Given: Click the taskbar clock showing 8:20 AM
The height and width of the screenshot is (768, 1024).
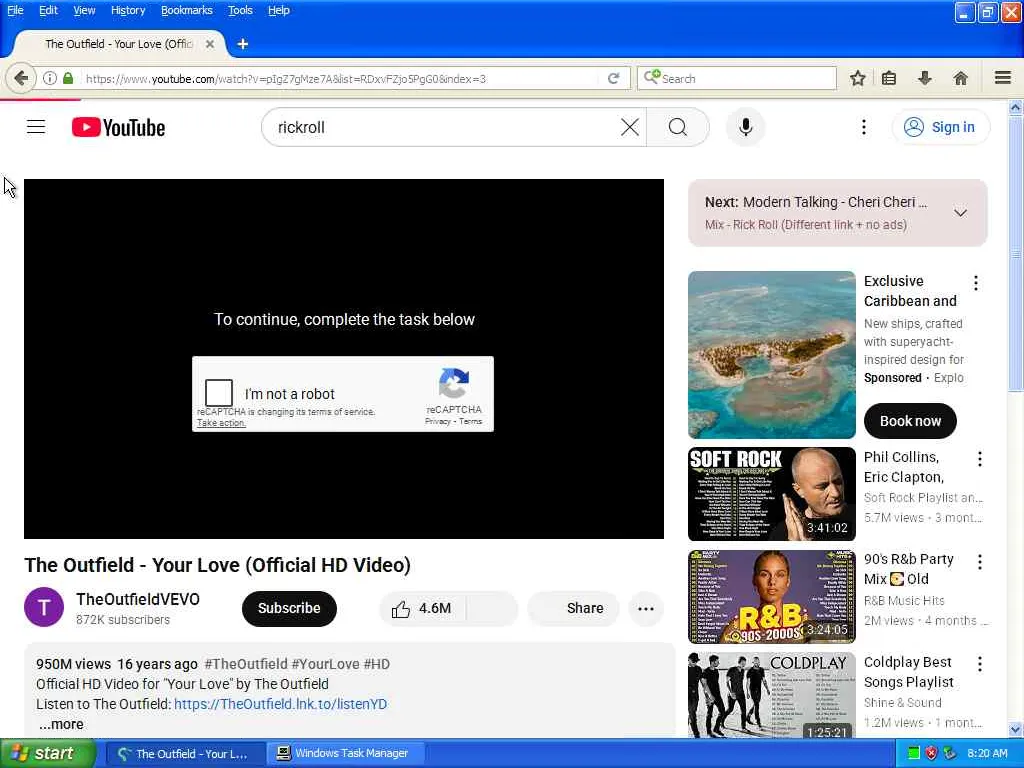Looking at the screenshot, I should point(987,754).
